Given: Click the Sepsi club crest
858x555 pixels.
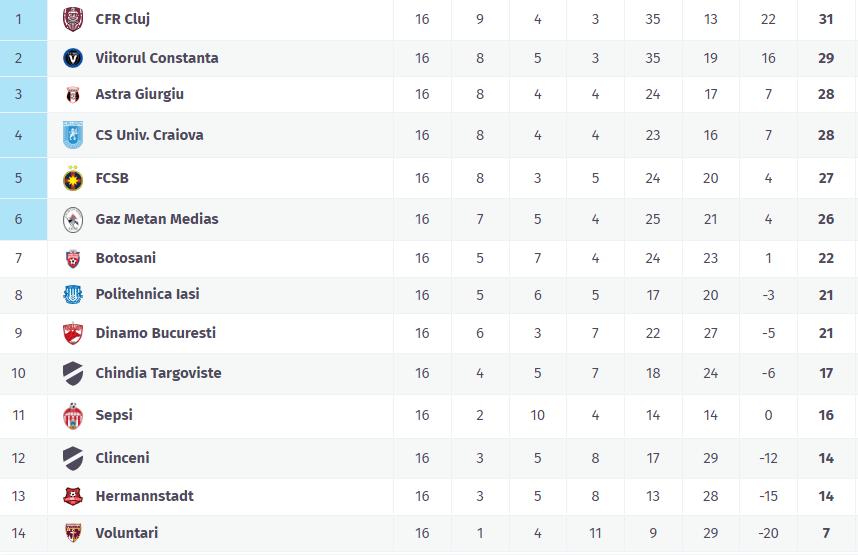Looking at the screenshot, I should click(x=73, y=415).
